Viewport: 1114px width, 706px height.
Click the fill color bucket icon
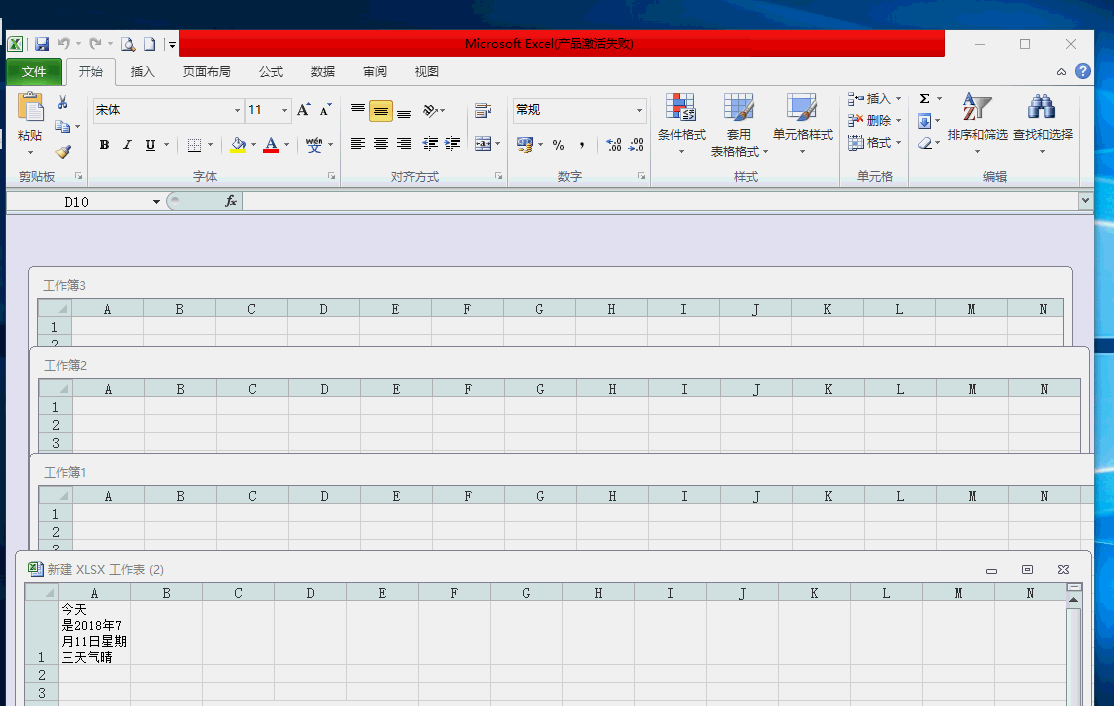(239, 144)
